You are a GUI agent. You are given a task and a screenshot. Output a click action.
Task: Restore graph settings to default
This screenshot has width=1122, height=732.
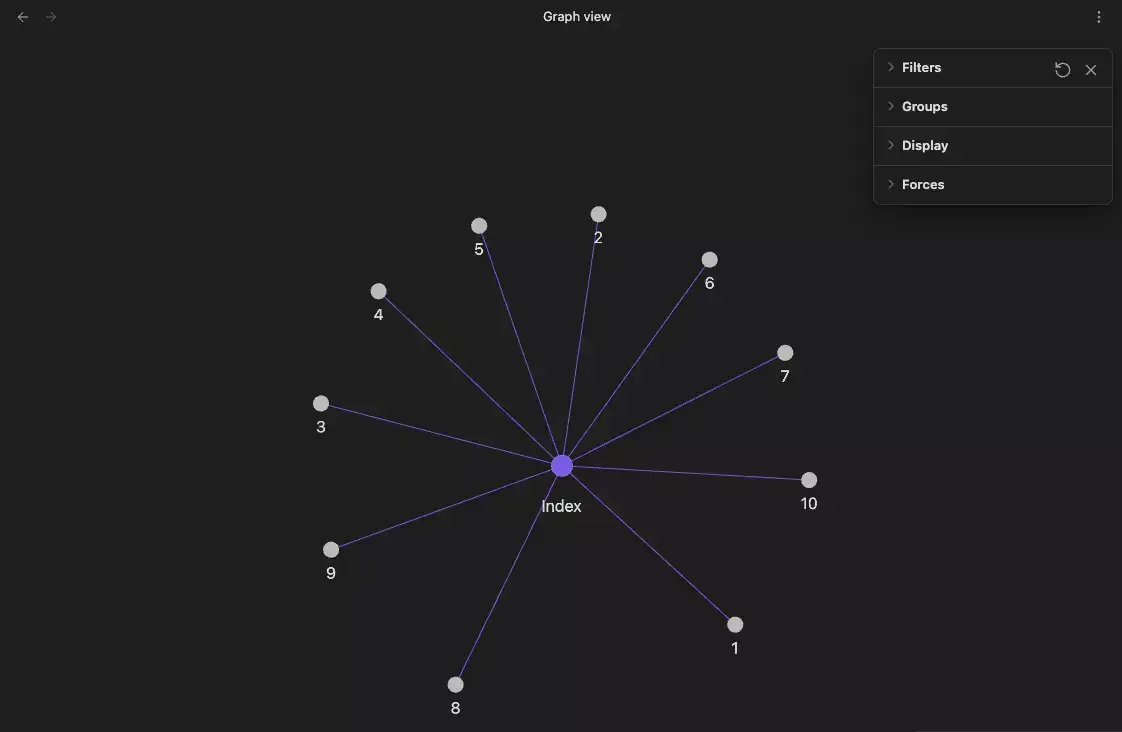click(1062, 69)
